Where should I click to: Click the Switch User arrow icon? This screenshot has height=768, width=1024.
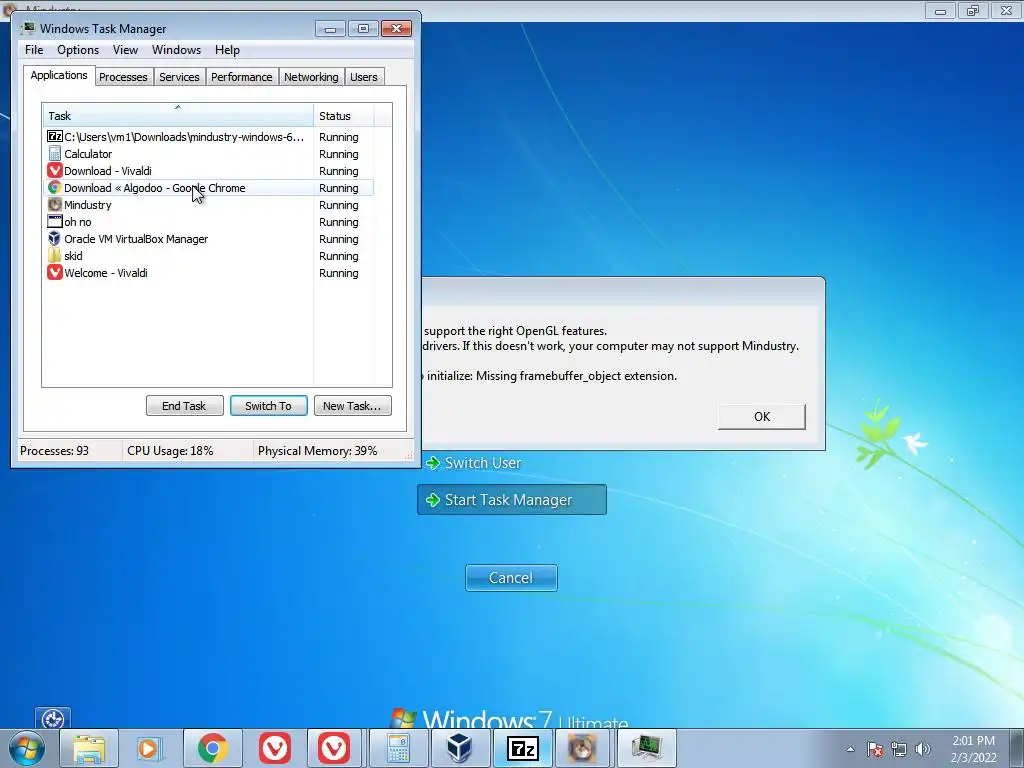point(432,463)
